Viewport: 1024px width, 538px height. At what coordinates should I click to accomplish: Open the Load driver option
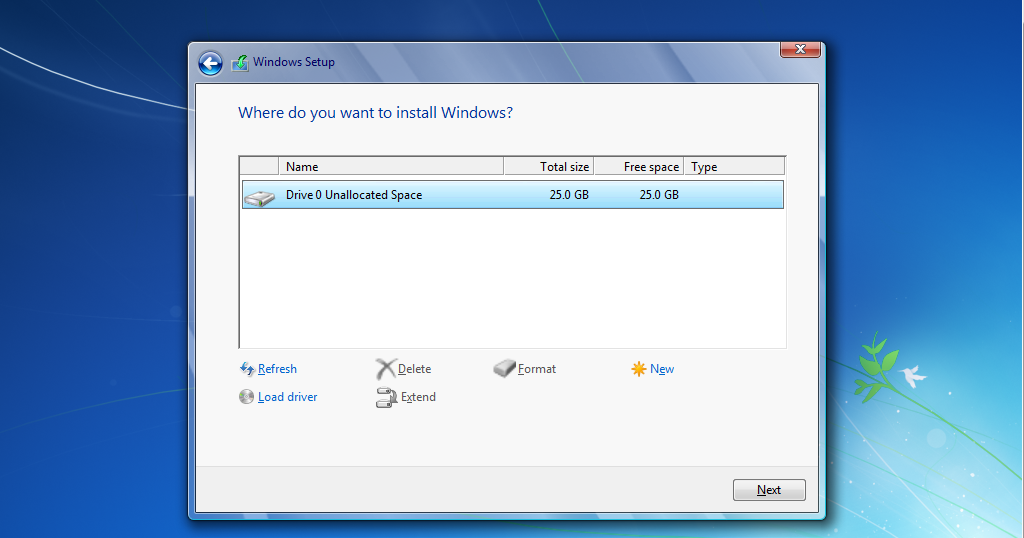point(287,397)
